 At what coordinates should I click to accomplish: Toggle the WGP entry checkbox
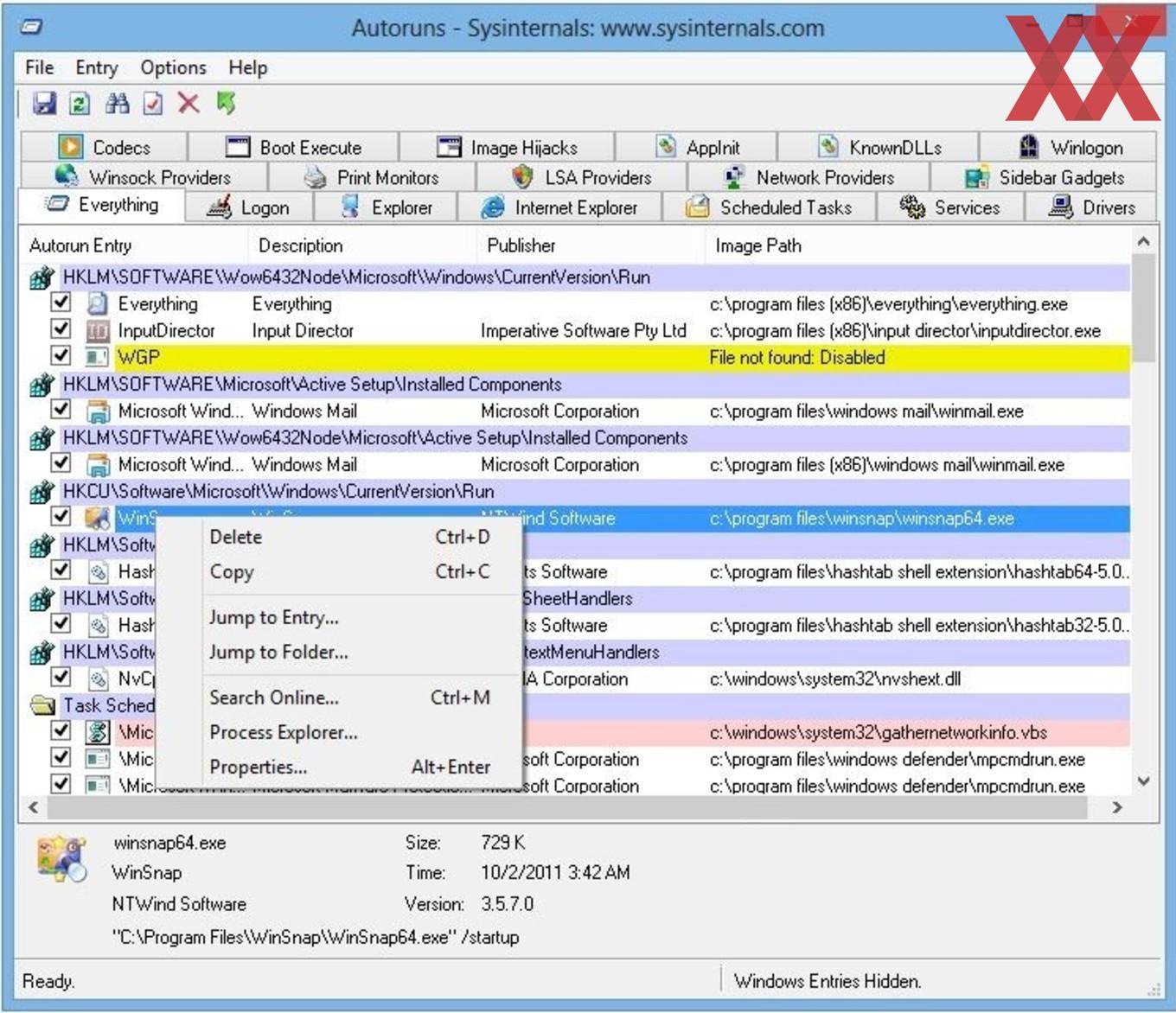[x=61, y=355]
